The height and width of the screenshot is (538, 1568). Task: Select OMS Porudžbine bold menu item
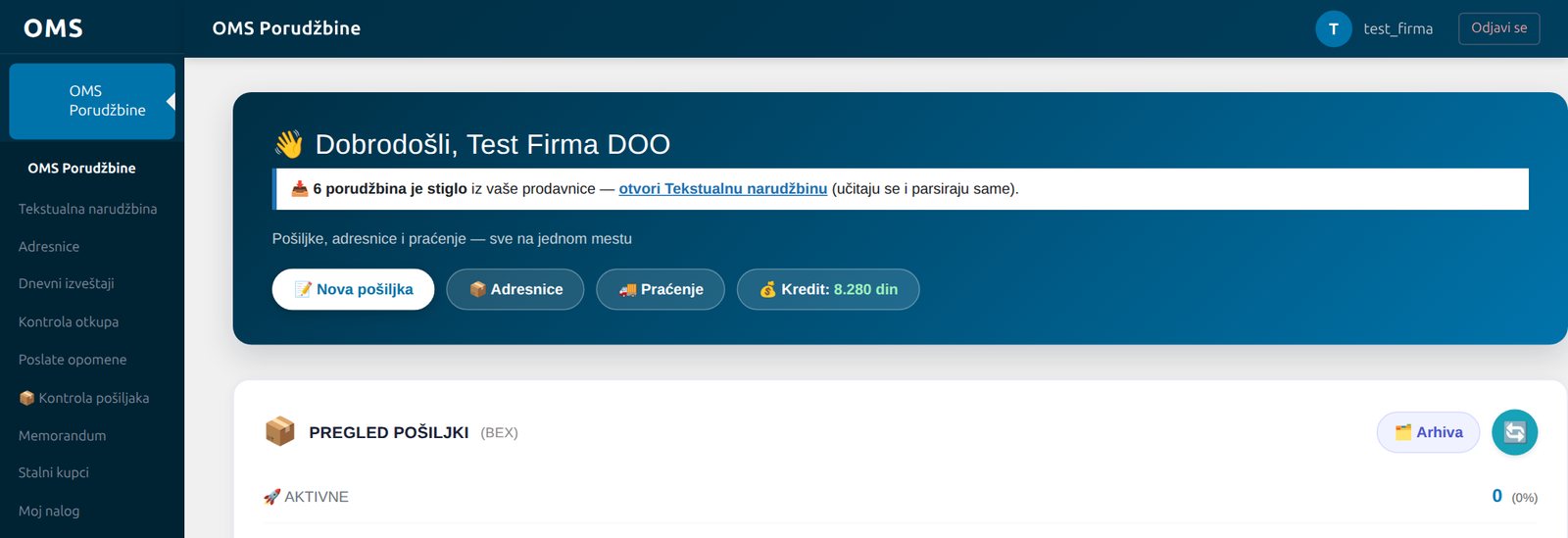[x=81, y=169]
